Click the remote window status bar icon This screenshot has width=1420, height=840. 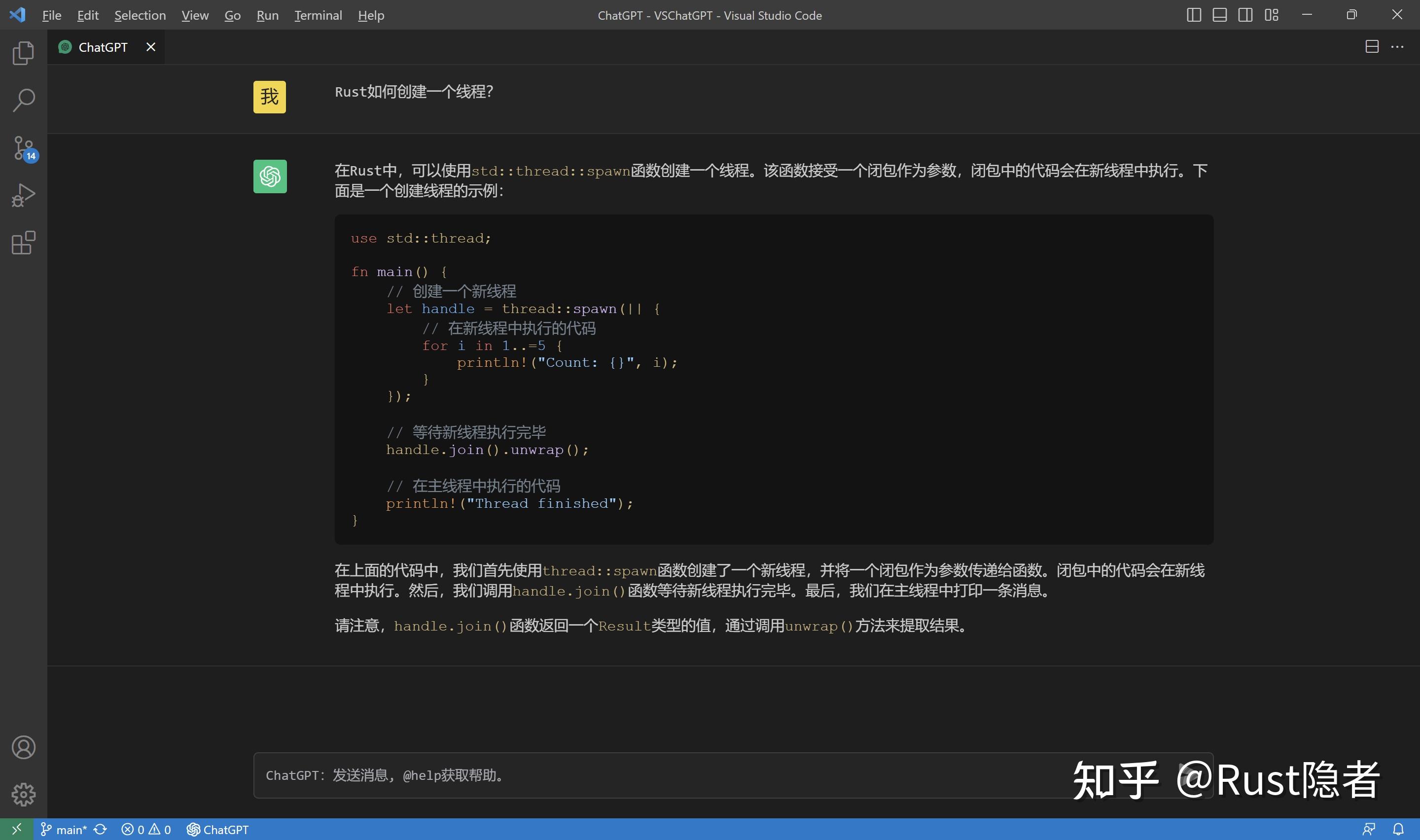coord(16,829)
